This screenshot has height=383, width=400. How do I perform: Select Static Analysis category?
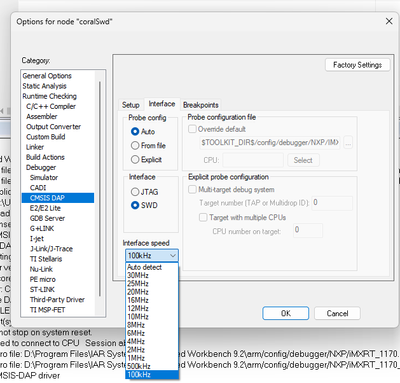[44, 86]
